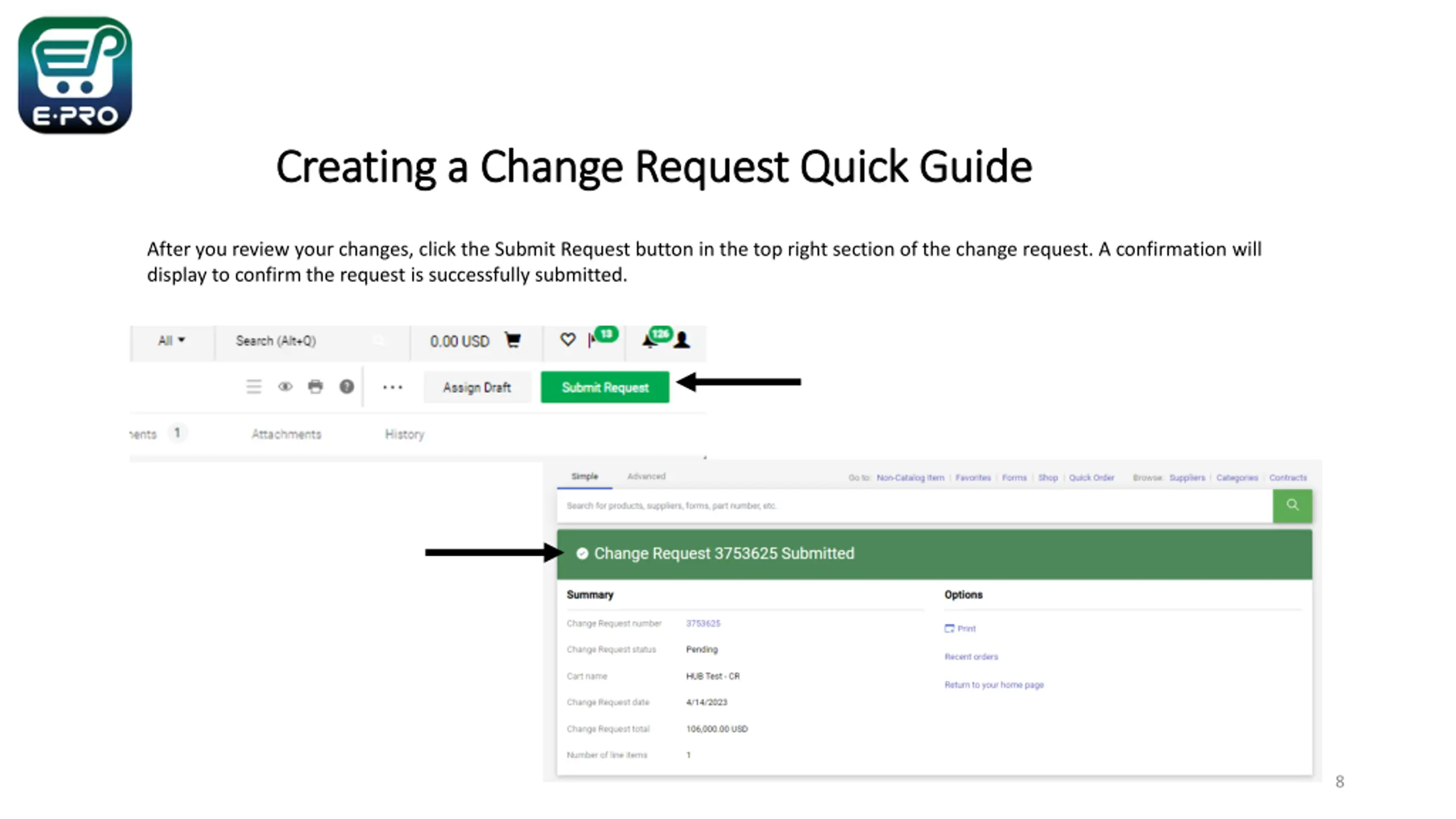Click cart name HUB Test - CR
The width and height of the screenshot is (1456, 819).
tap(713, 676)
